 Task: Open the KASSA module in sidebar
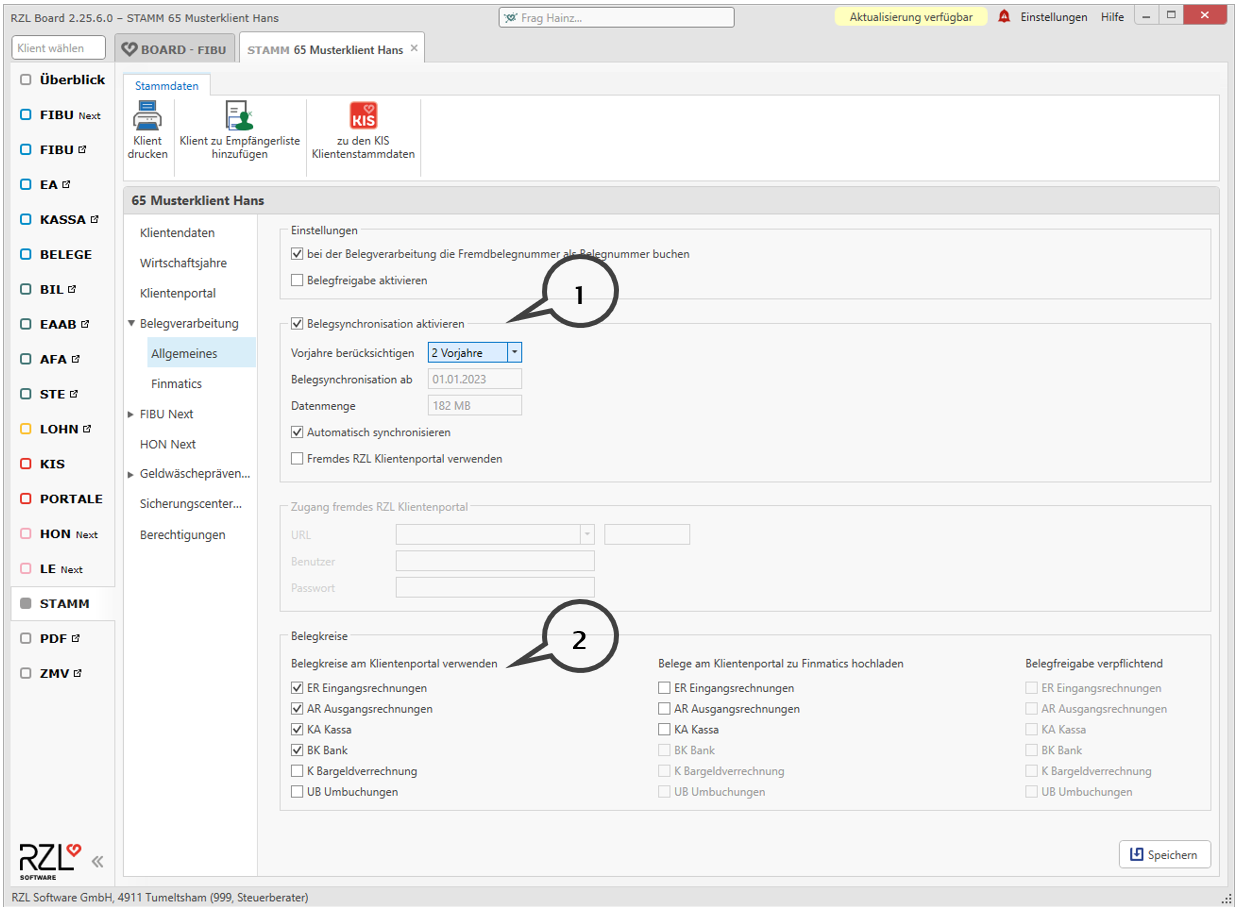coord(63,219)
